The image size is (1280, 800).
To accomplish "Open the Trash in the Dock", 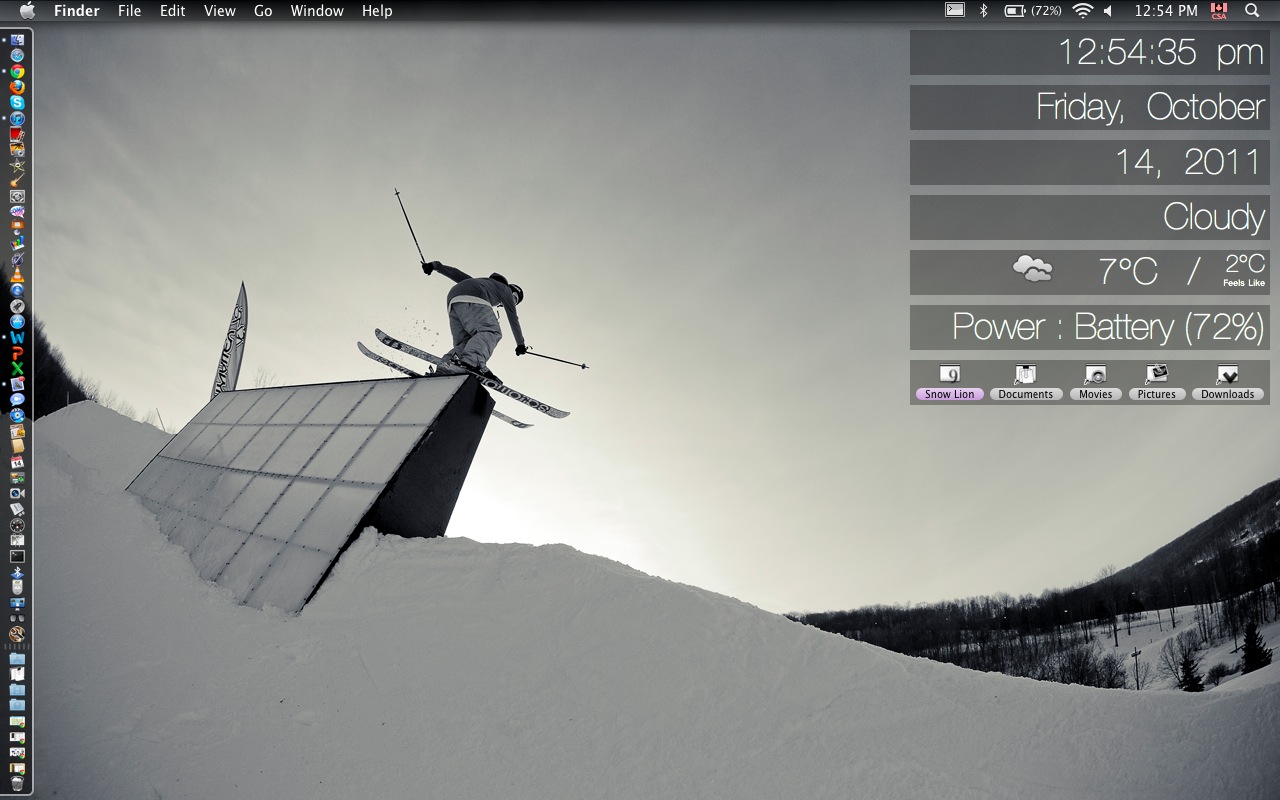I will pyautogui.click(x=17, y=783).
